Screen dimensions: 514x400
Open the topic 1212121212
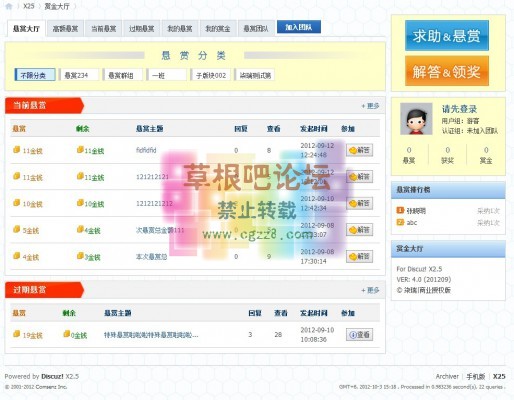point(154,203)
